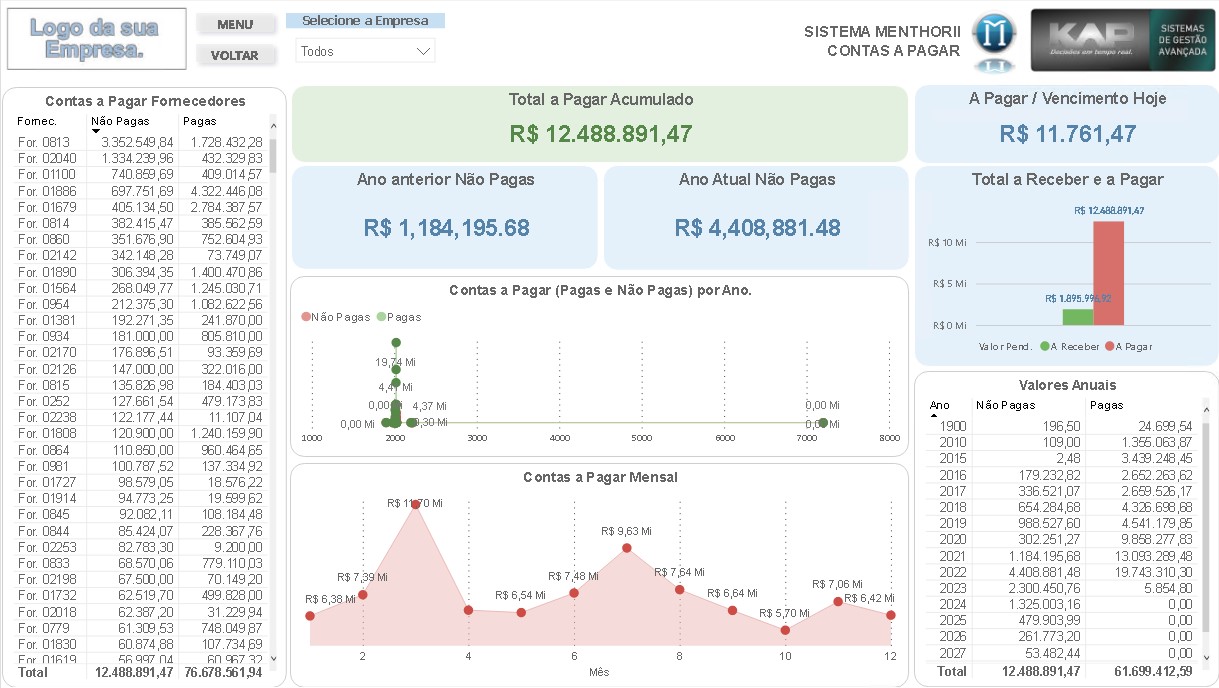The width and height of the screenshot is (1219, 688).
Task: Select the 'R$ 9,63 Mi' monthly data point
Action: (x=627, y=548)
